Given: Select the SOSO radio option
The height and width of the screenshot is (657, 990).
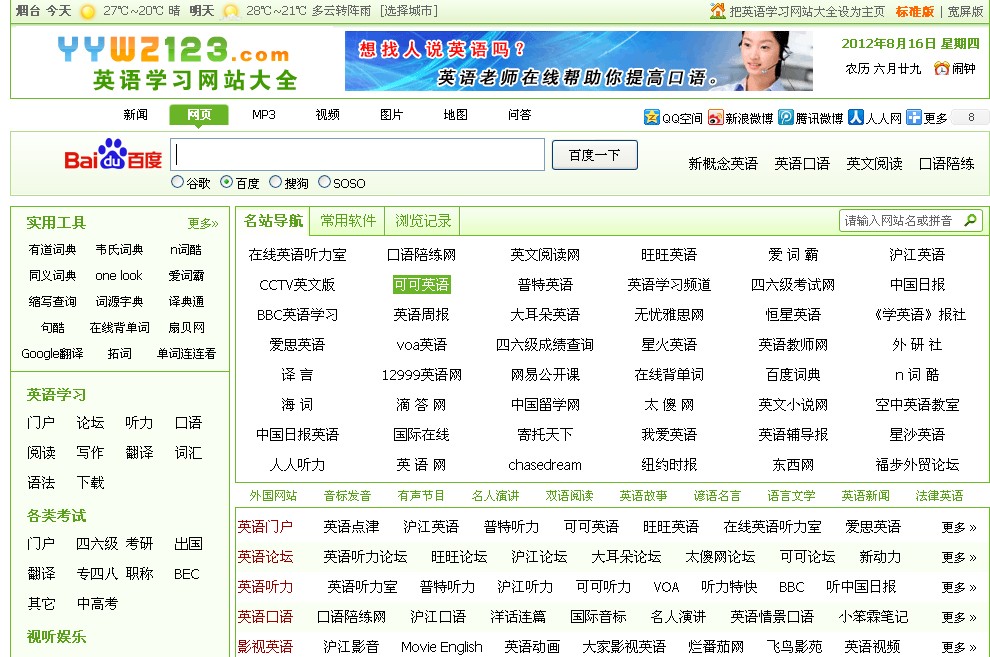Looking at the screenshot, I should 323,182.
